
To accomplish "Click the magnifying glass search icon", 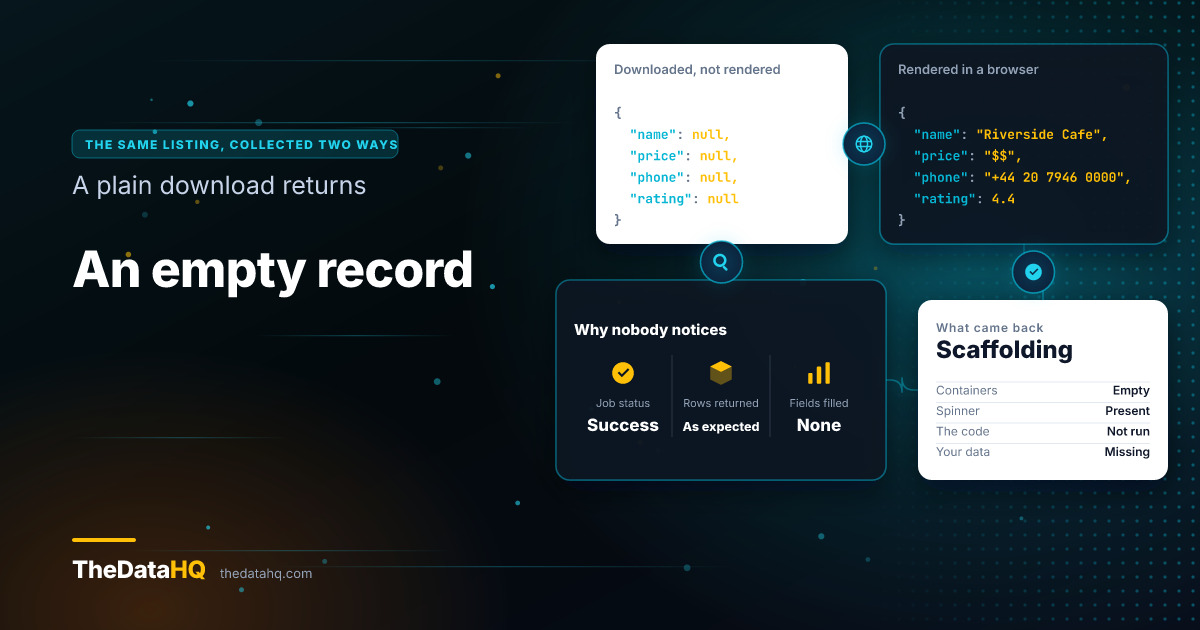I will coord(721,263).
